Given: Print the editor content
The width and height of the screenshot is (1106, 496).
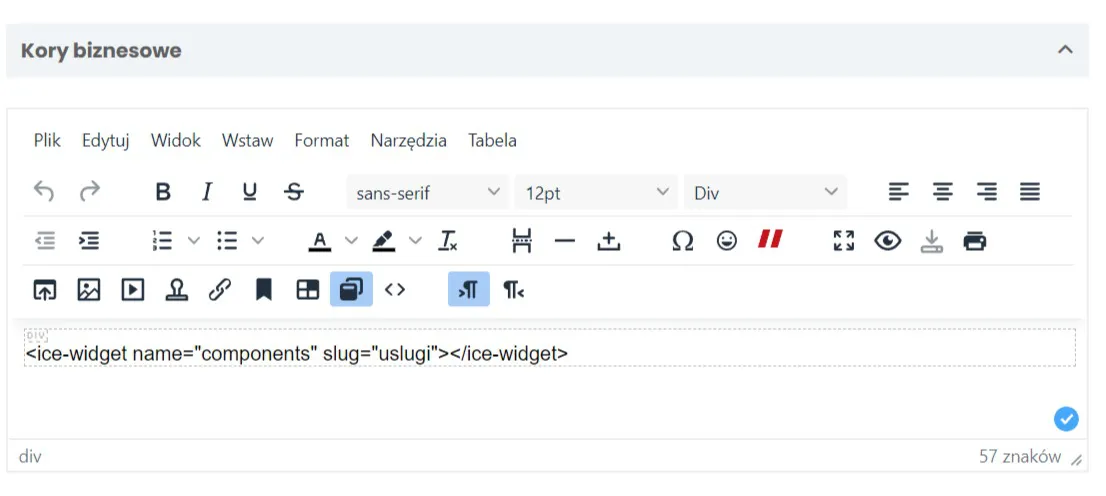Looking at the screenshot, I should point(975,241).
